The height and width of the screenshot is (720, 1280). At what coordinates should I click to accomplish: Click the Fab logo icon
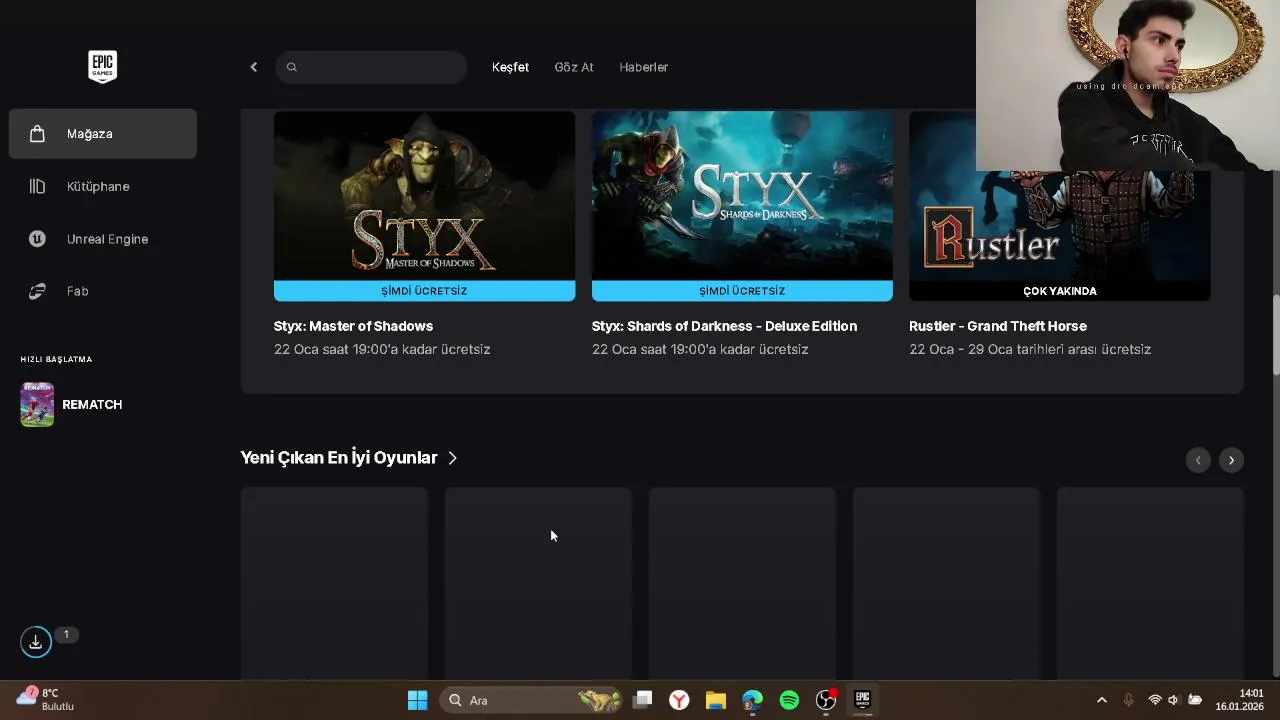click(37, 291)
